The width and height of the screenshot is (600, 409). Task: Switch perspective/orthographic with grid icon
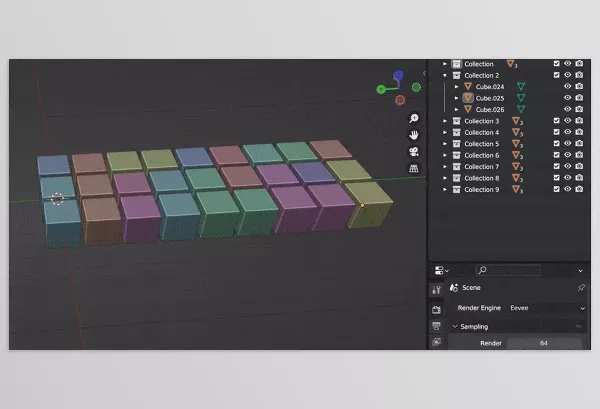(x=414, y=168)
